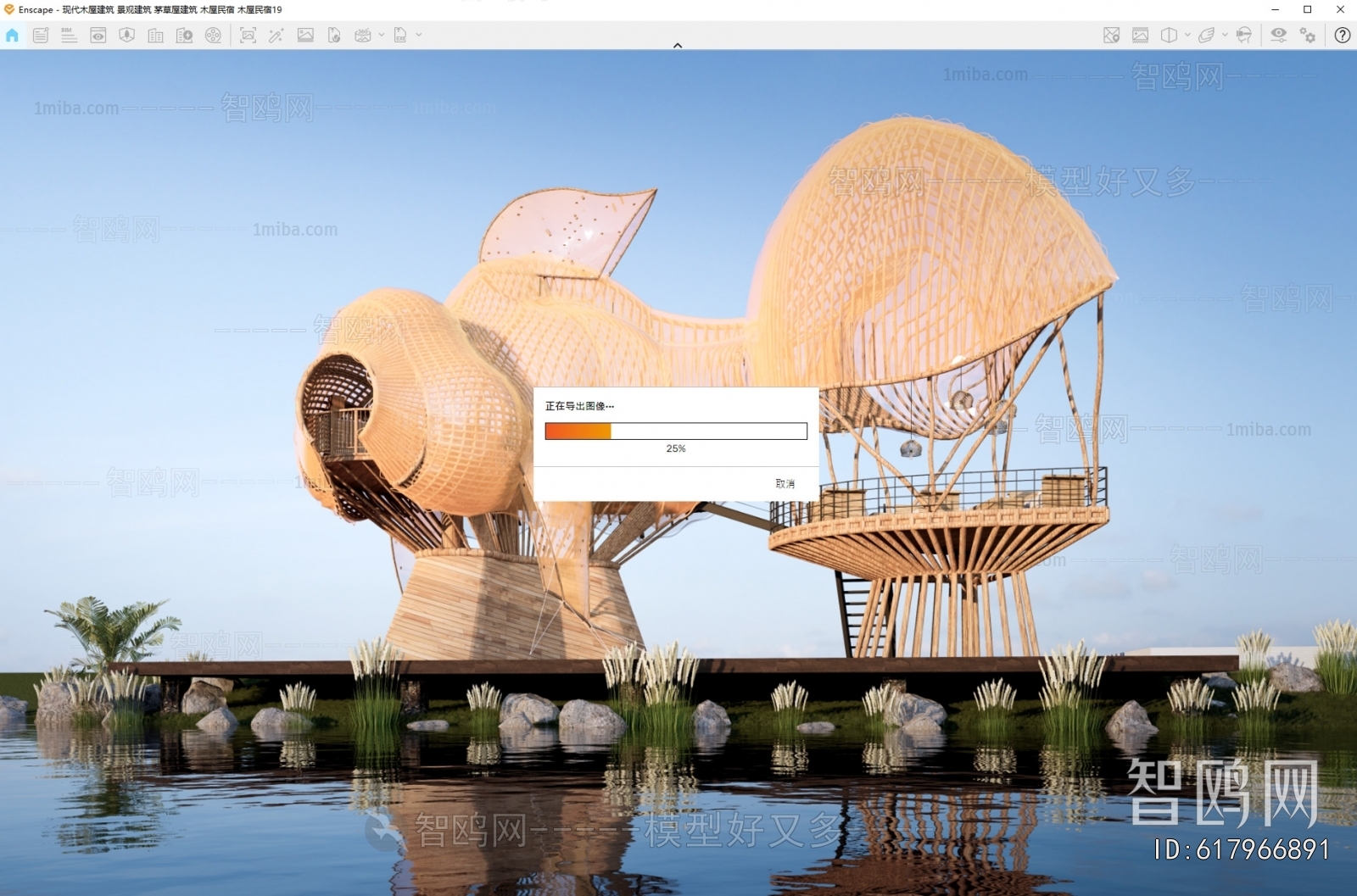Toggle the VR headset mode
The height and width of the screenshot is (896, 1357).
1243,35
